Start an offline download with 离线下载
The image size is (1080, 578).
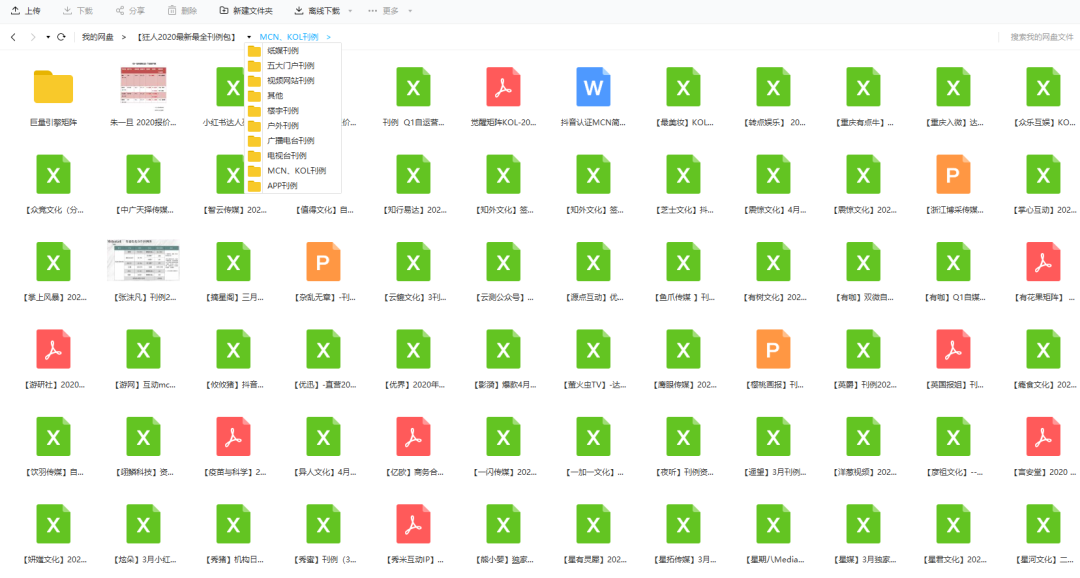click(317, 11)
